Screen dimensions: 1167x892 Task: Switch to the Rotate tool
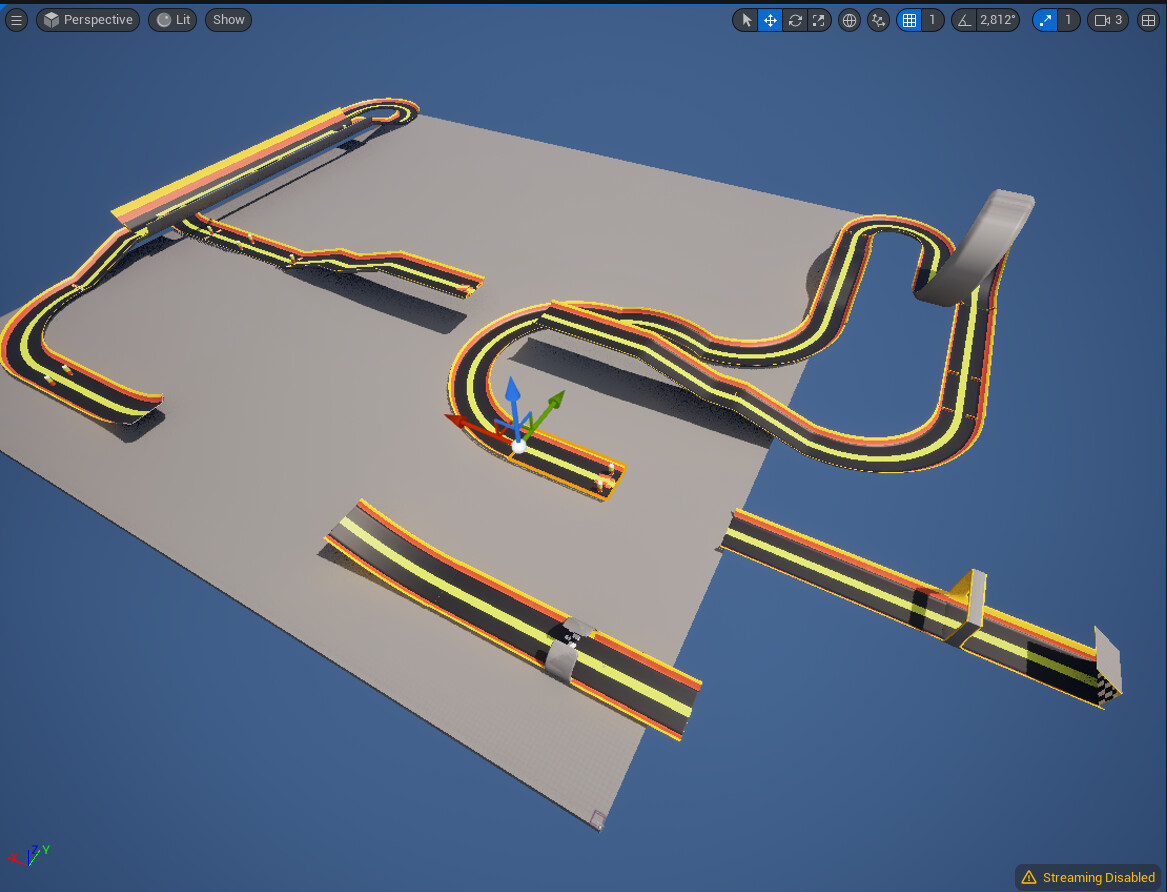(x=795, y=20)
